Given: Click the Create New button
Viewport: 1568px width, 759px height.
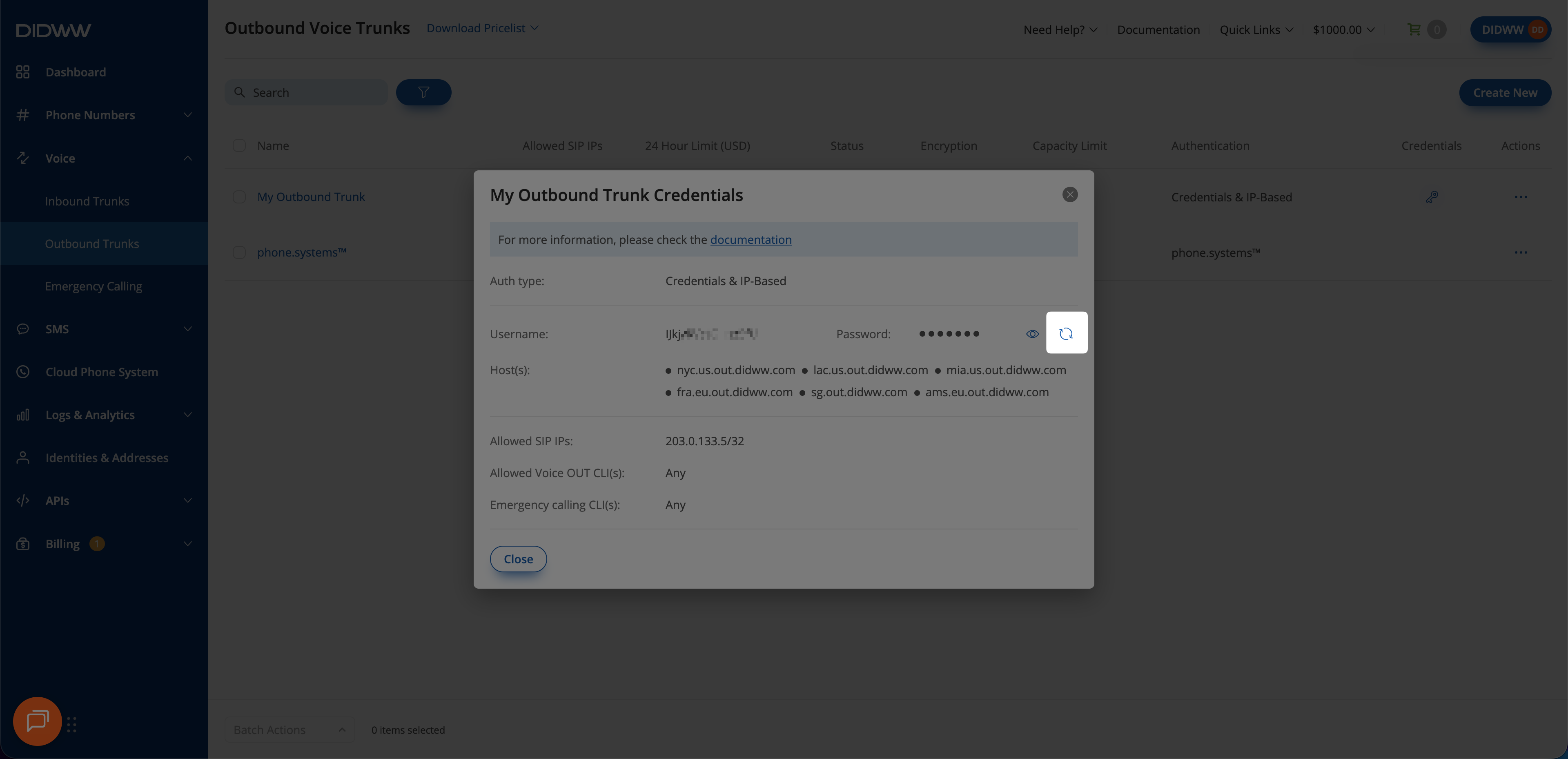Looking at the screenshot, I should click(x=1505, y=92).
